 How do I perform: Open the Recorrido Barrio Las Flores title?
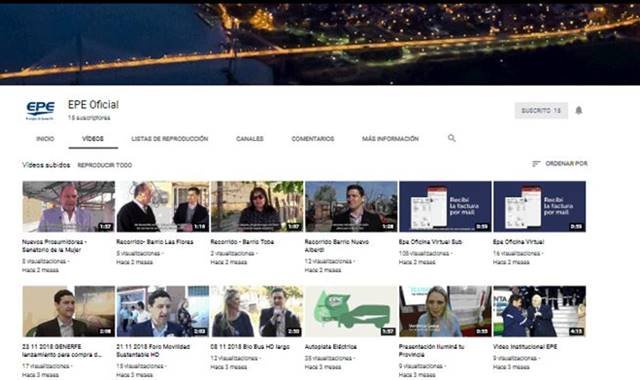[155, 242]
